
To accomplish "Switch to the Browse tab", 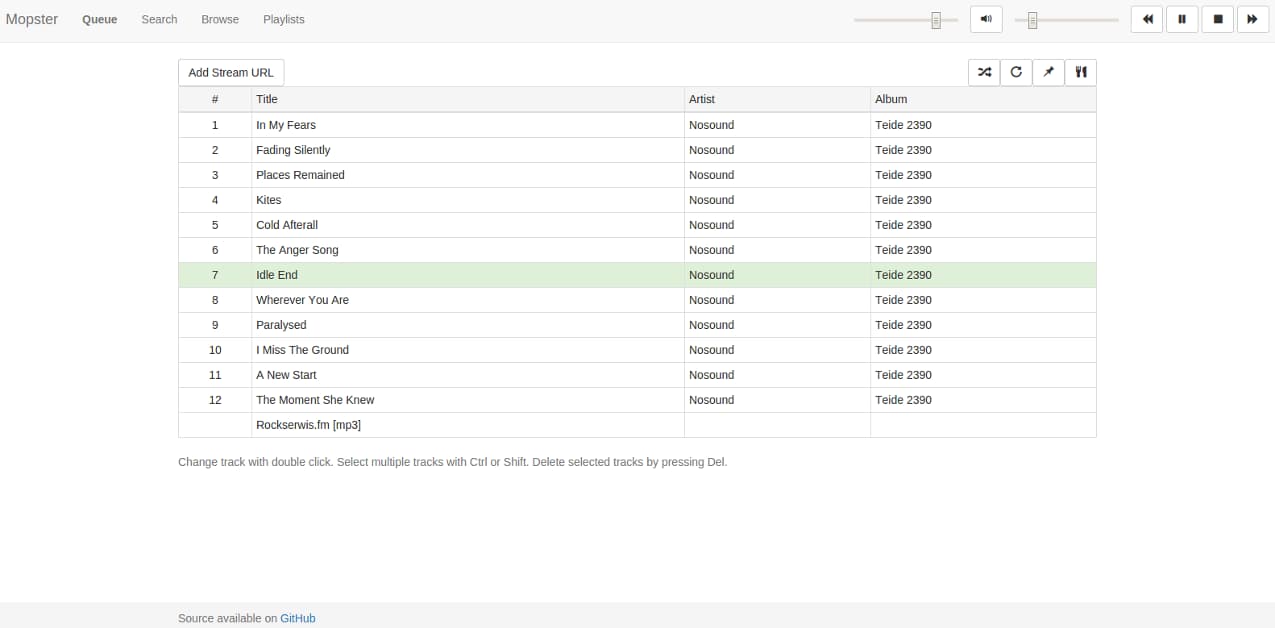I will coord(220,19).
